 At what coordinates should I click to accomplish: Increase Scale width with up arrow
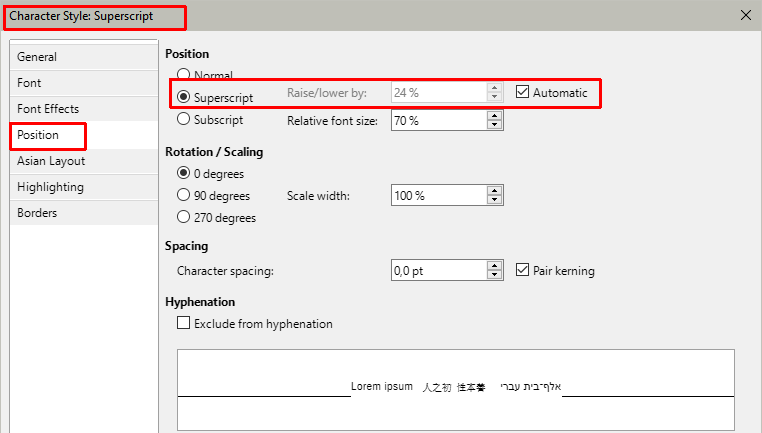[494, 191]
